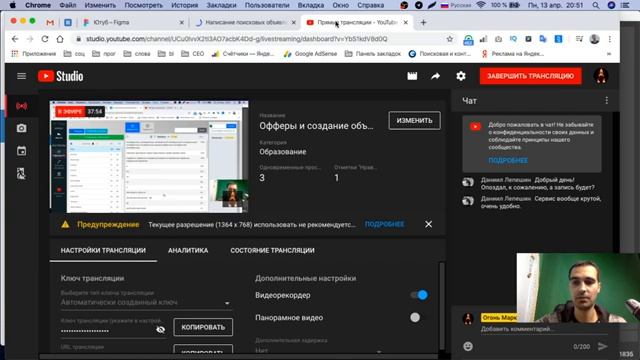Open the chat three-dot options menu
The width and height of the screenshot is (640, 360).
point(607,100)
